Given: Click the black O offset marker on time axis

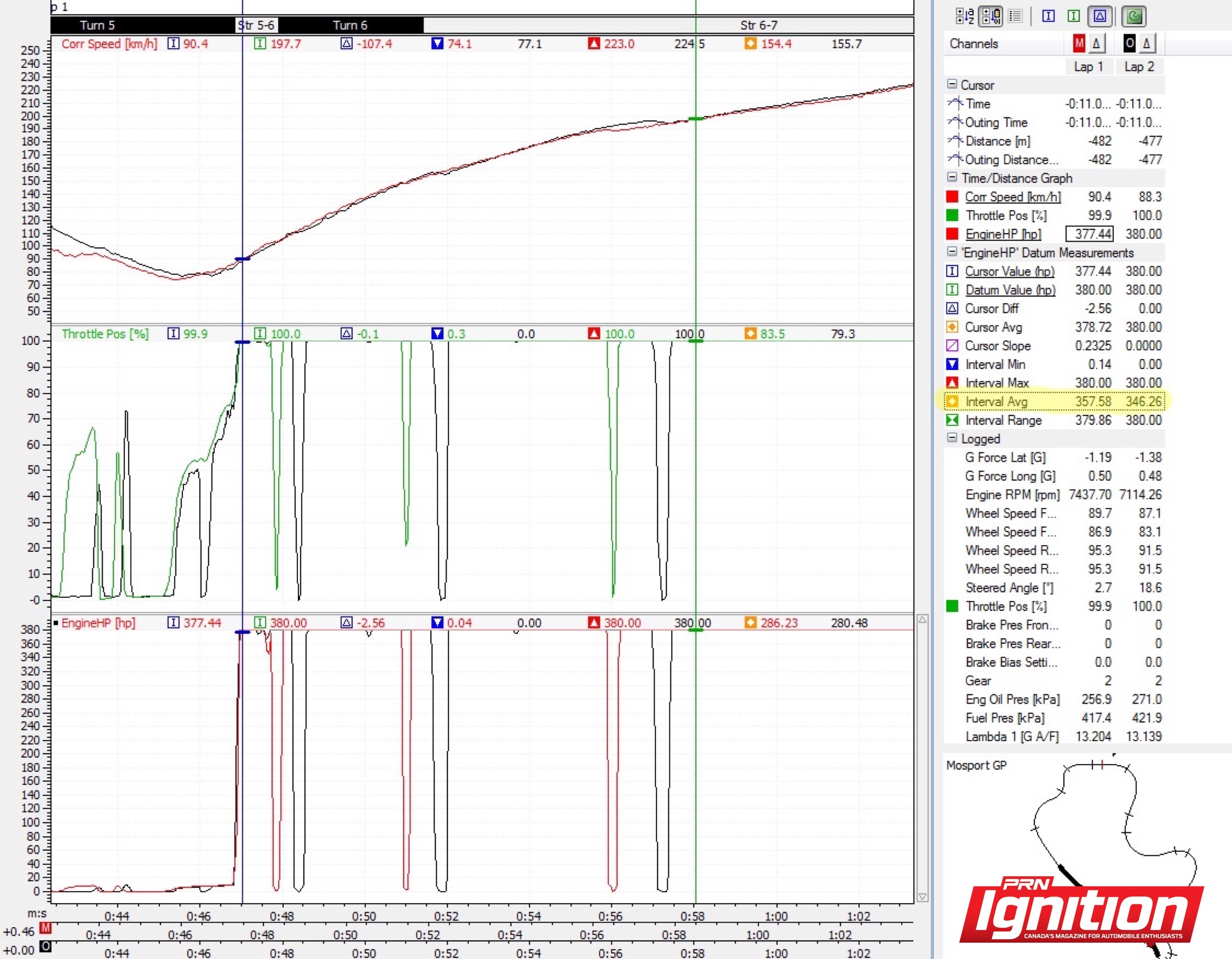Looking at the screenshot, I should [46, 946].
